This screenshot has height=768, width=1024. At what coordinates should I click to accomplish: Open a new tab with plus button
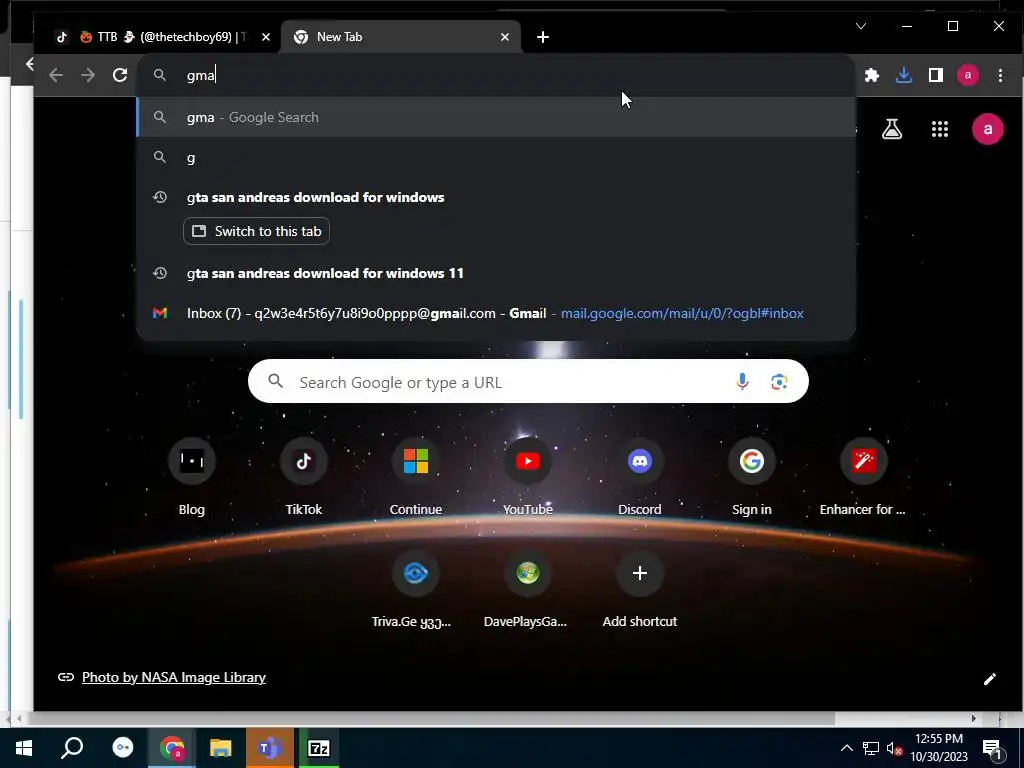(x=543, y=37)
